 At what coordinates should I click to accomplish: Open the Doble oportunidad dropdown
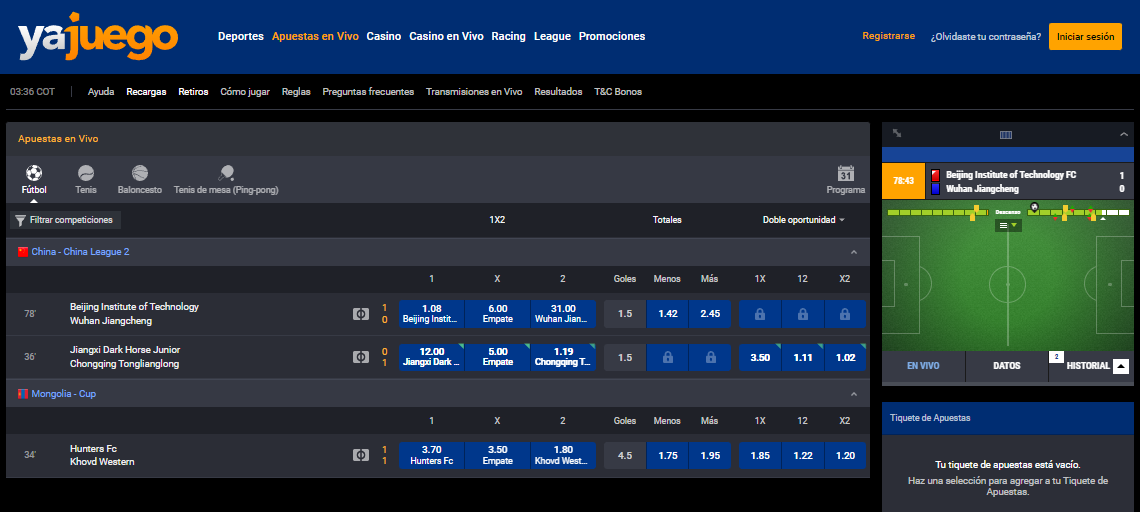point(803,220)
